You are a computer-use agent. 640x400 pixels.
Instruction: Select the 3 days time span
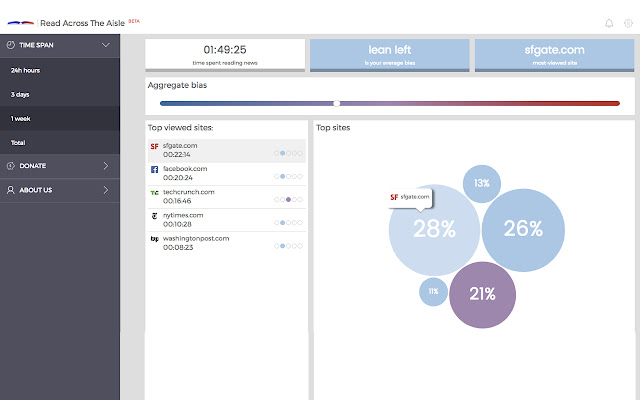point(20,95)
